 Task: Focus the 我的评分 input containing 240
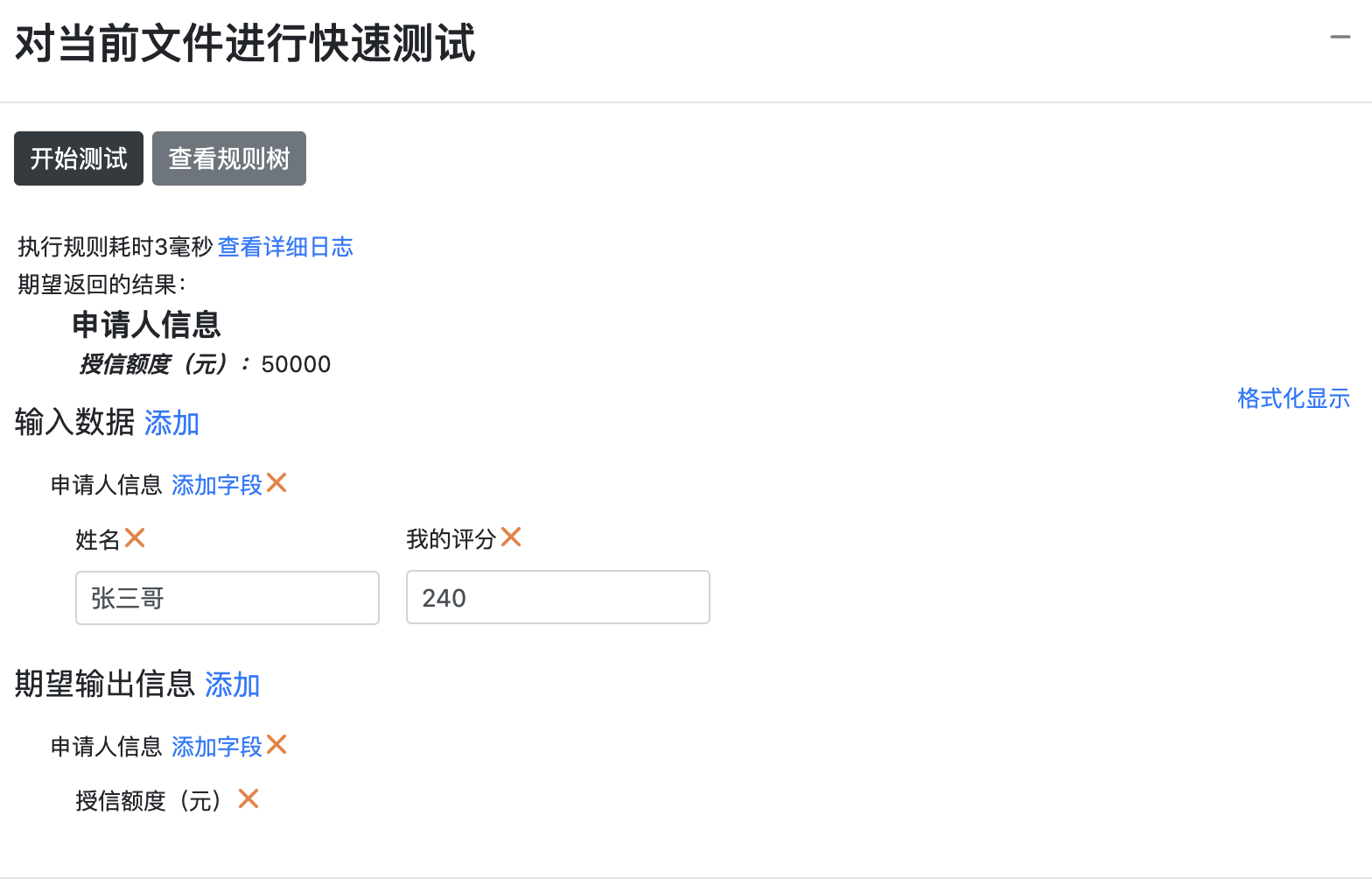point(558,598)
